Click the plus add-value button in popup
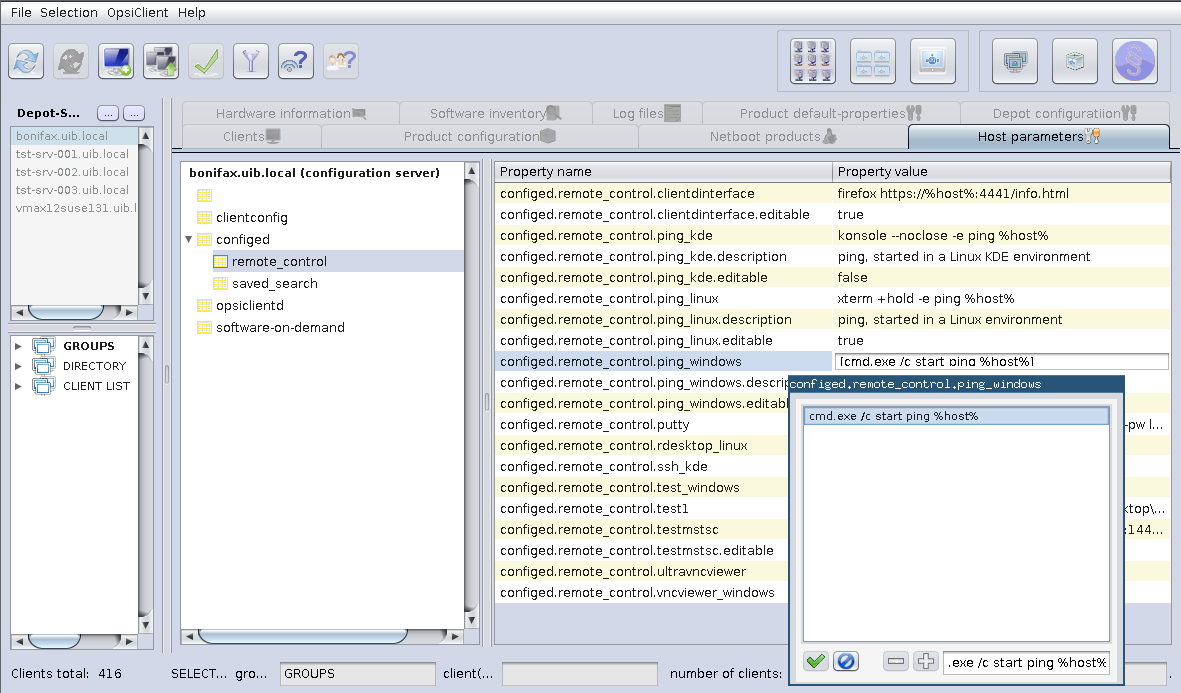Viewport: 1181px width, 693px height. coord(926,661)
